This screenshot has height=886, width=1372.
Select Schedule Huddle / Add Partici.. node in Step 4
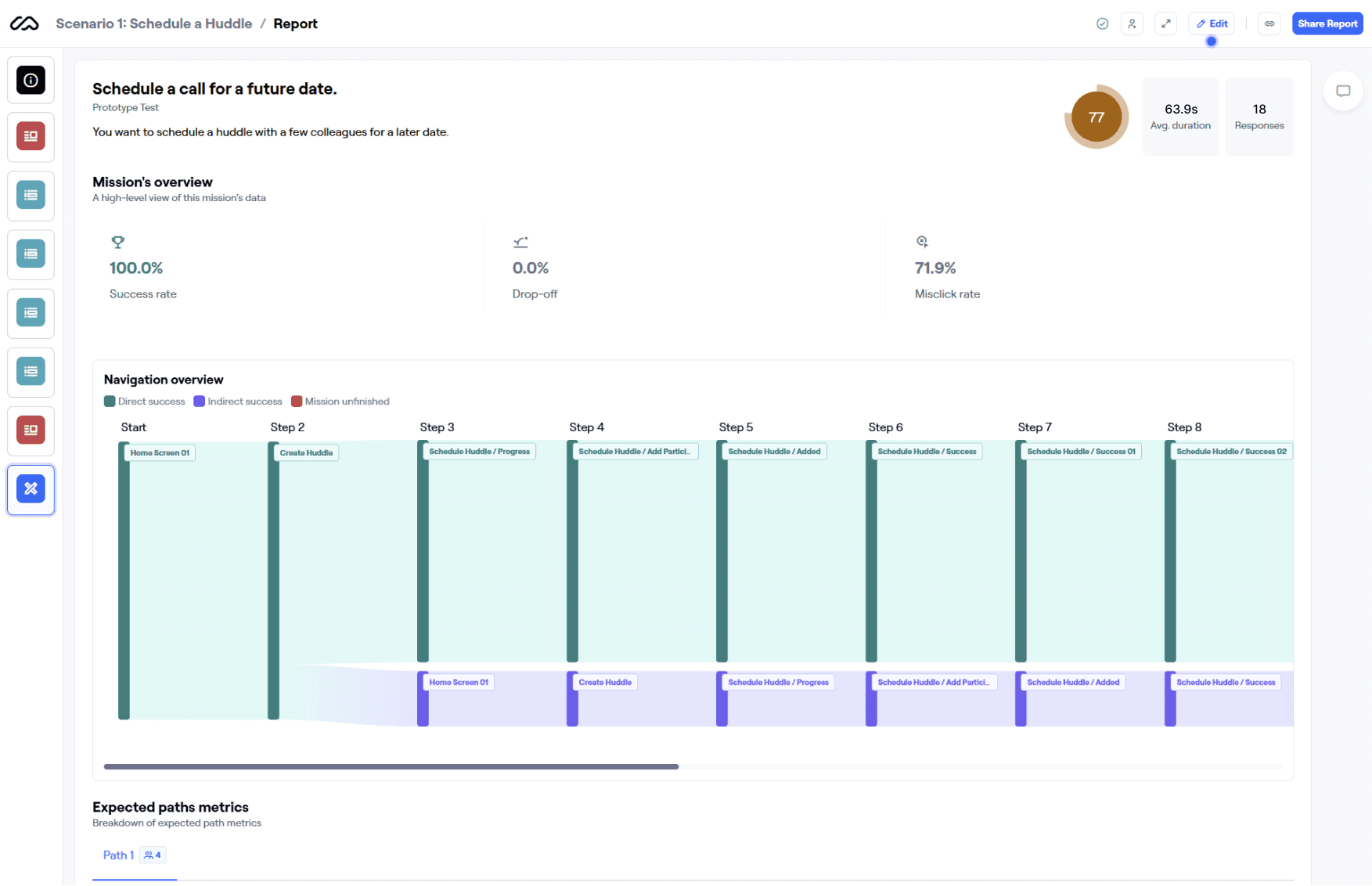[x=635, y=452]
